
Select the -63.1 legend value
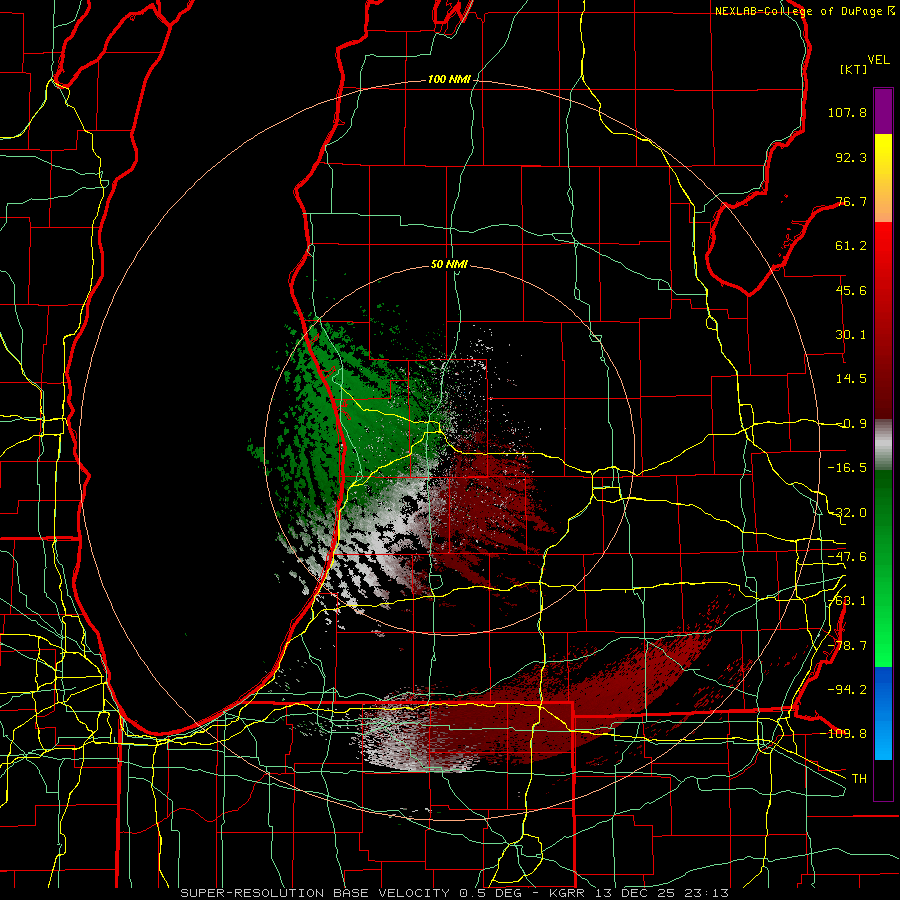click(x=847, y=601)
